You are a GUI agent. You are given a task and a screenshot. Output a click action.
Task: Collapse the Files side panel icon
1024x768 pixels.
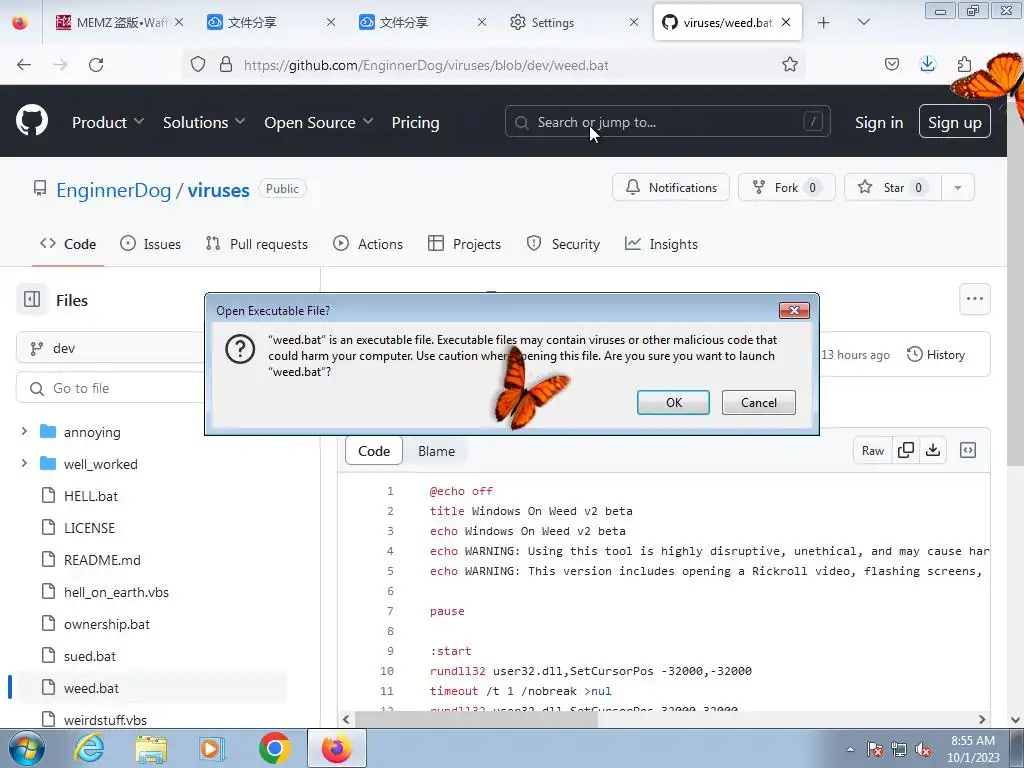[32, 300]
